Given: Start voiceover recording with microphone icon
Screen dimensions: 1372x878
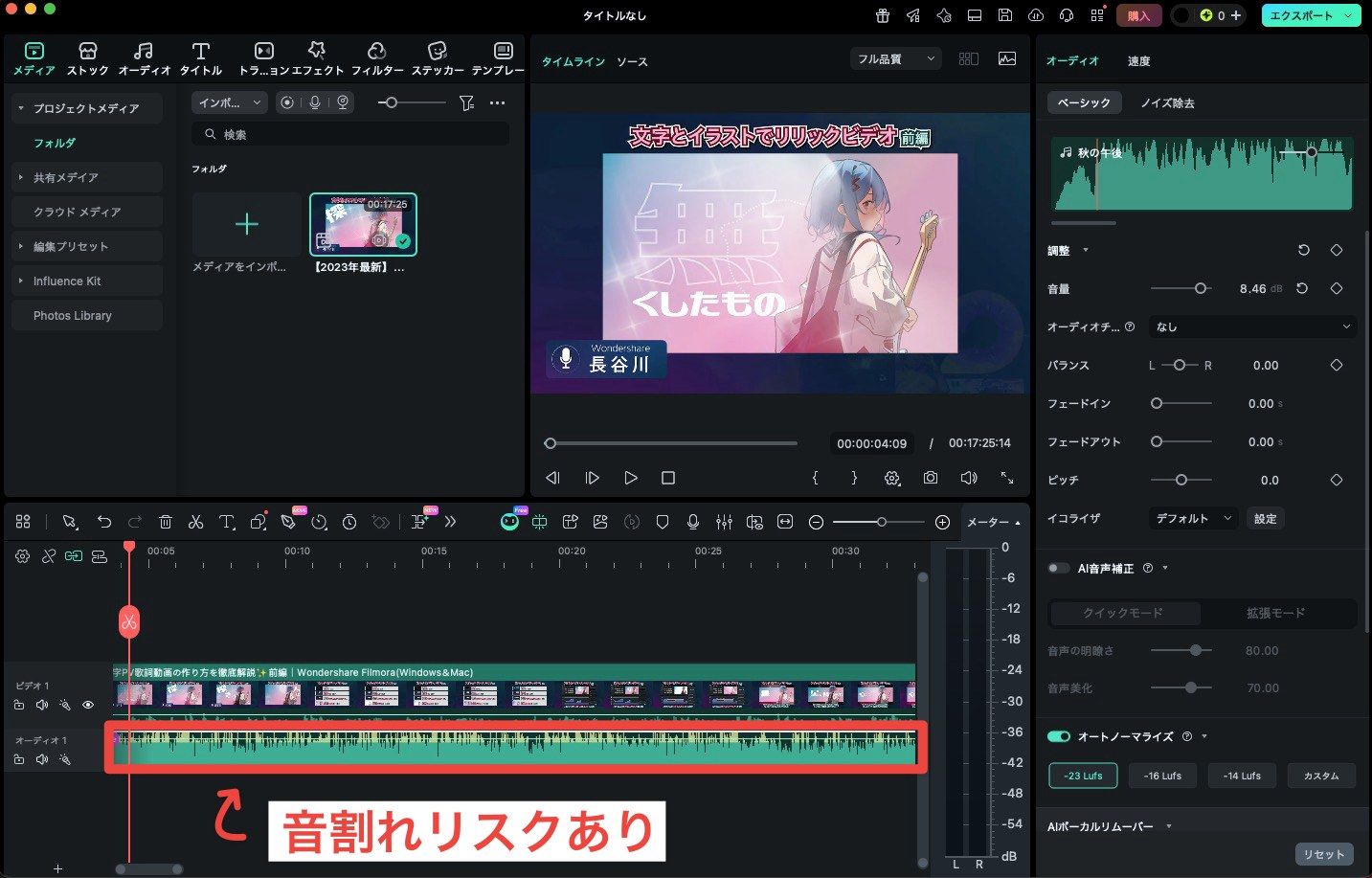Looking at the screenshot, I should 693,522.
